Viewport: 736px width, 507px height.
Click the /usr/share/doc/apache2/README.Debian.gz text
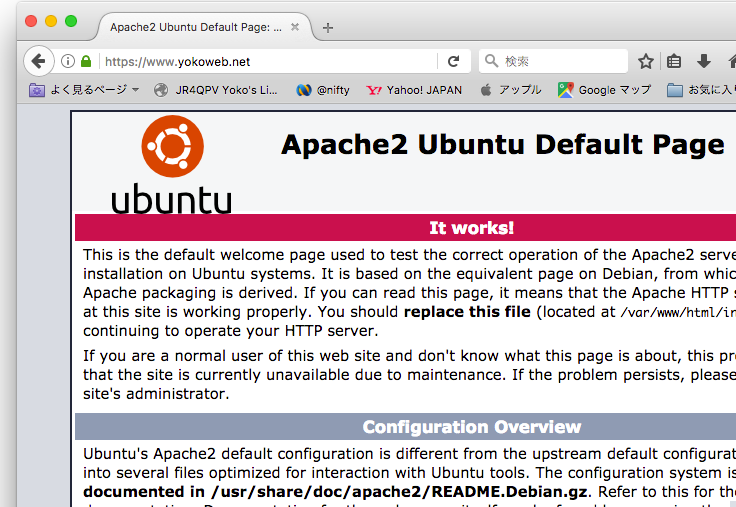[x=399, y=492]
